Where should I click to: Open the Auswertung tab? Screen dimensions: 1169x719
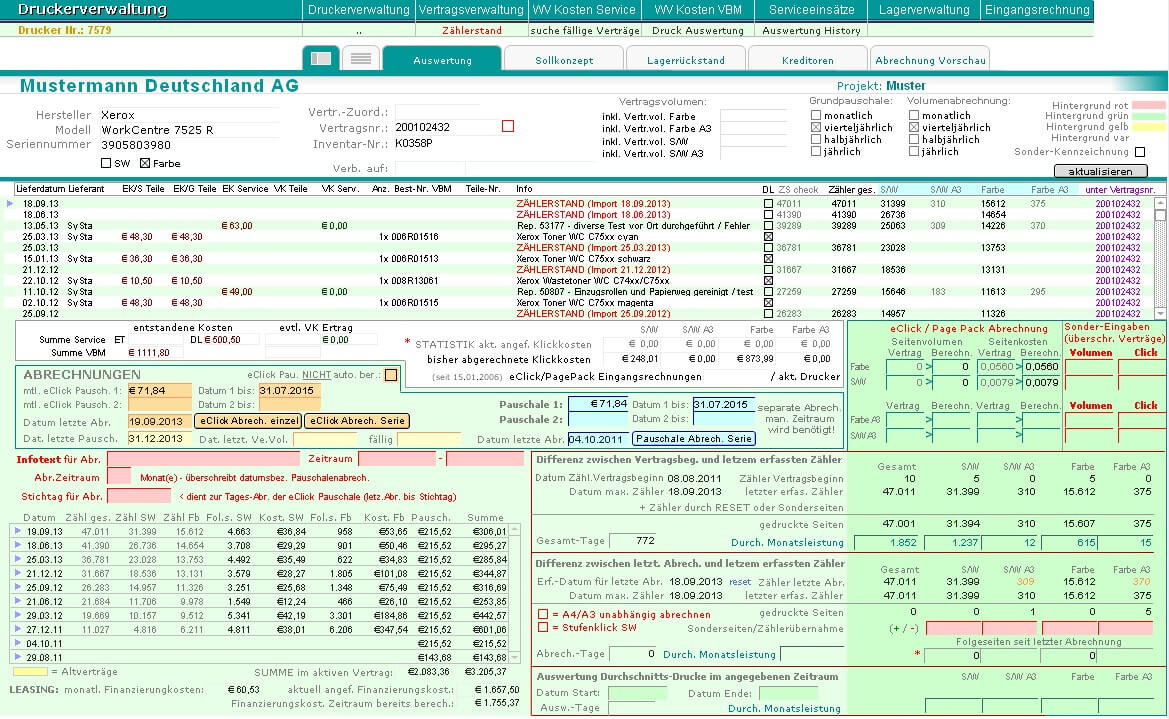(442, 60)
